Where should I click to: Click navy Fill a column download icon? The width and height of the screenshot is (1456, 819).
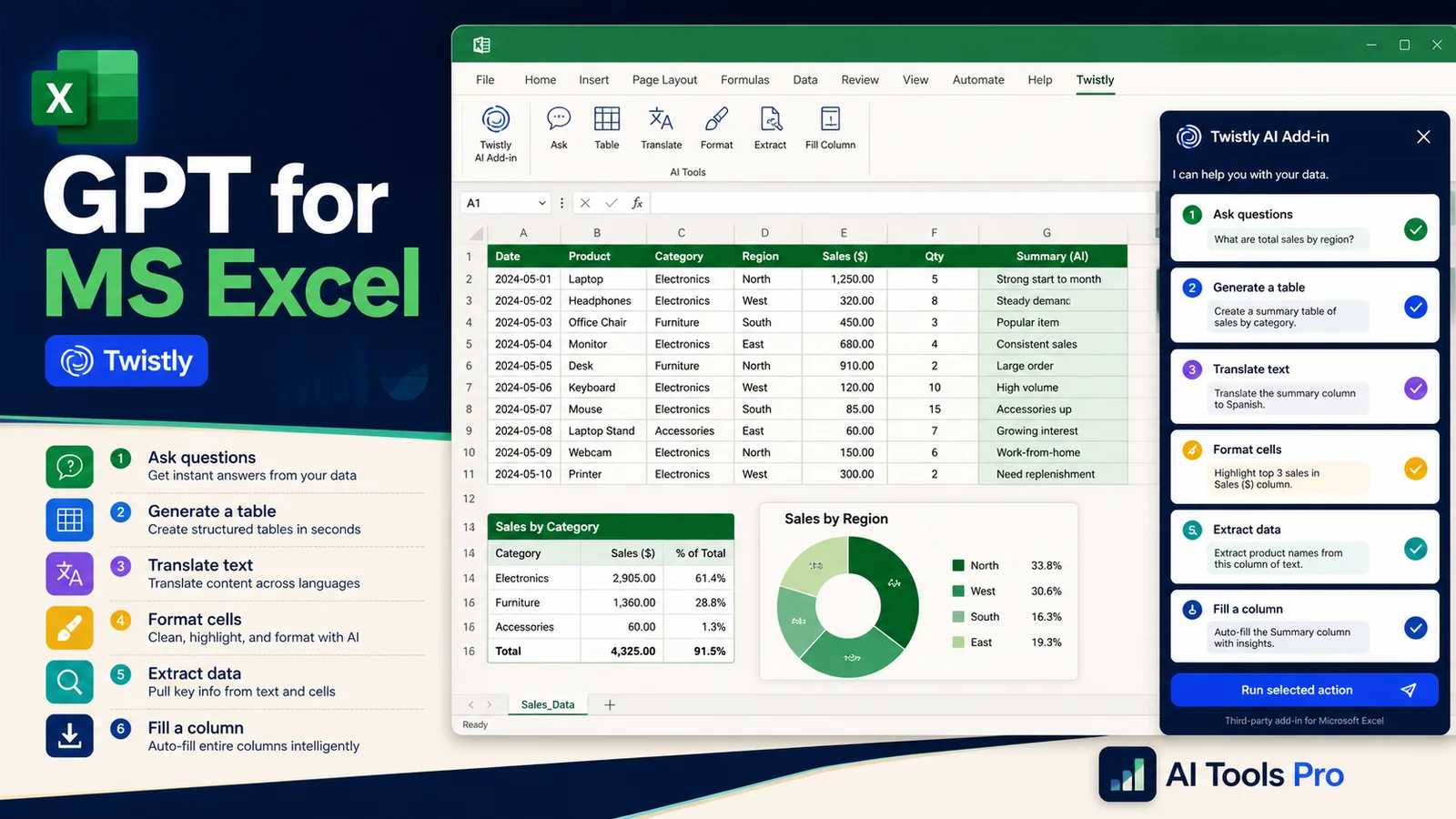(69, 735)
